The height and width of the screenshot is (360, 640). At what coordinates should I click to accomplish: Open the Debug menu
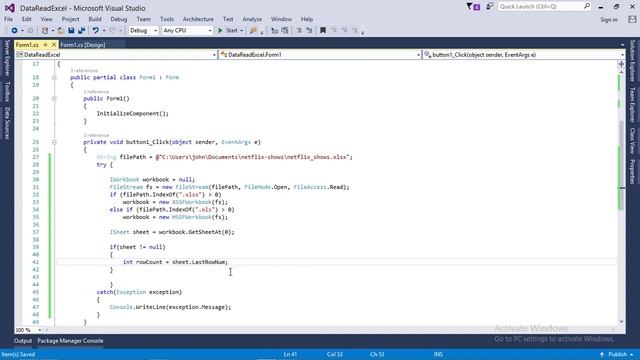point(118,19)
